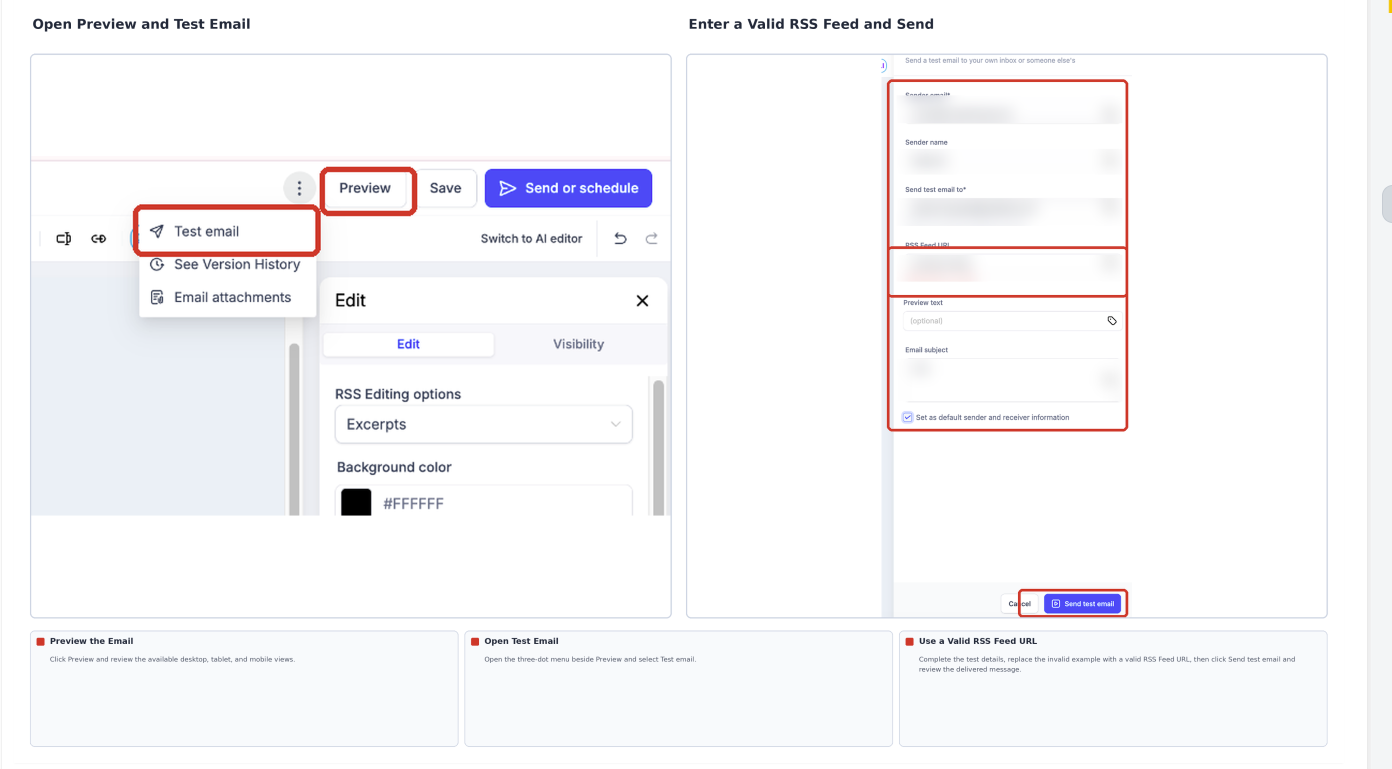Click the 'Open Test Email' card title
Image resolution: width=1392 pixels, height=769 pixels.
521,641
